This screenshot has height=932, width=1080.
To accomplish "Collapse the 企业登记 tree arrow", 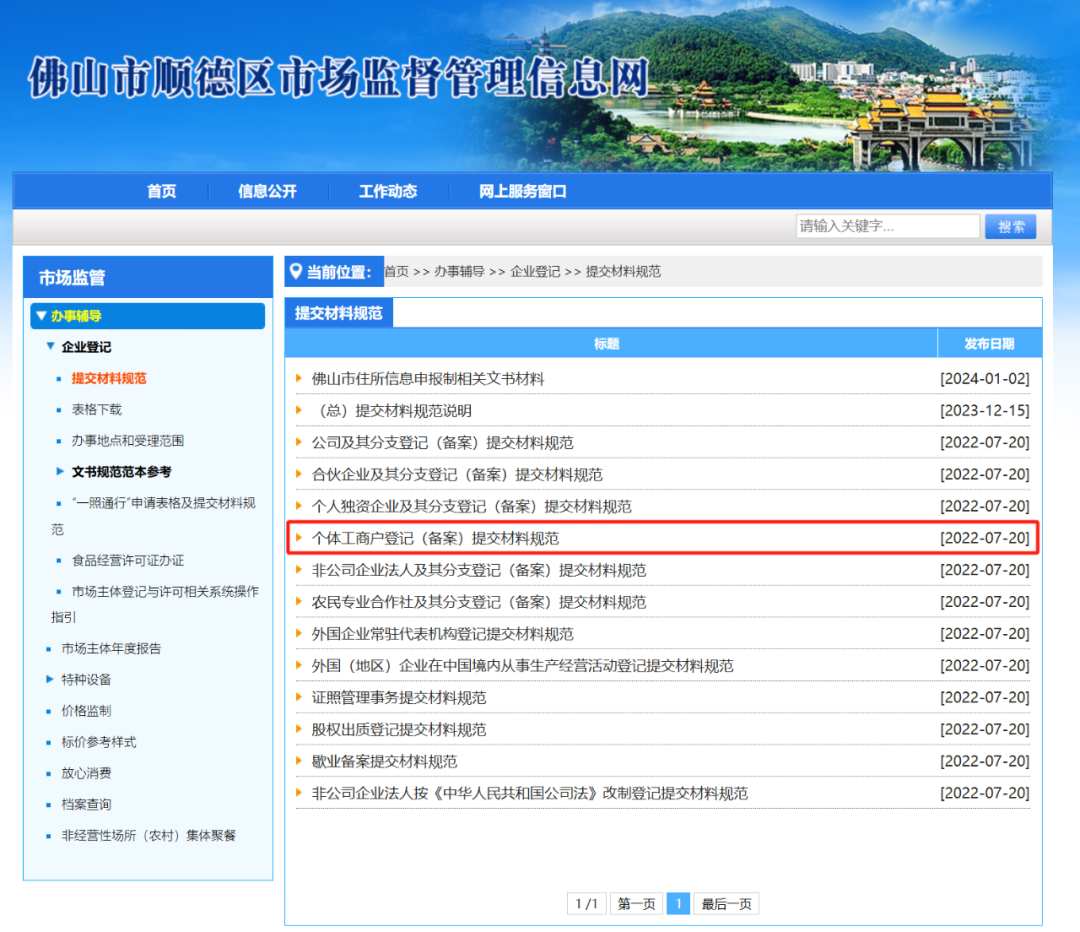I will [x=50, y=346].
